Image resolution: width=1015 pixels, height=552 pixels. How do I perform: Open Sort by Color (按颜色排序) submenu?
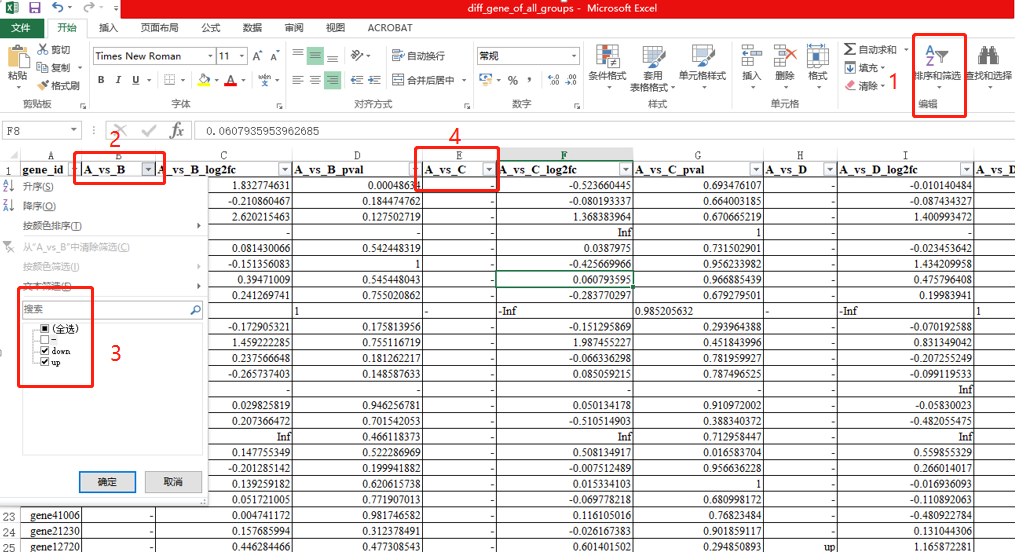(x=105, y=226)
